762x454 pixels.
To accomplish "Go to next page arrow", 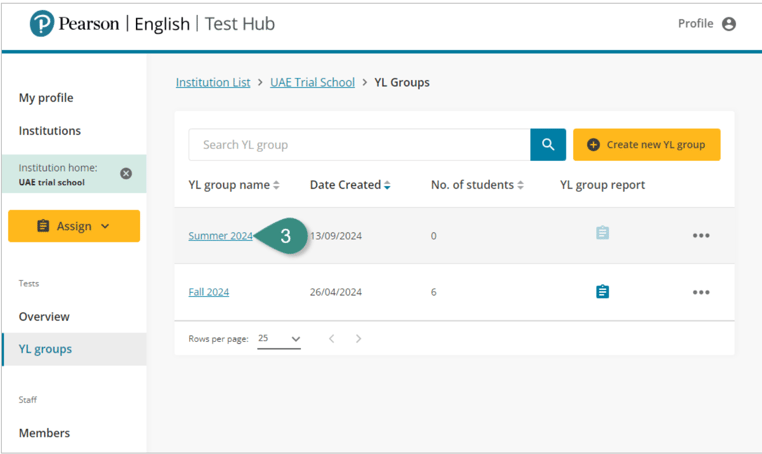I will (359, 339).
